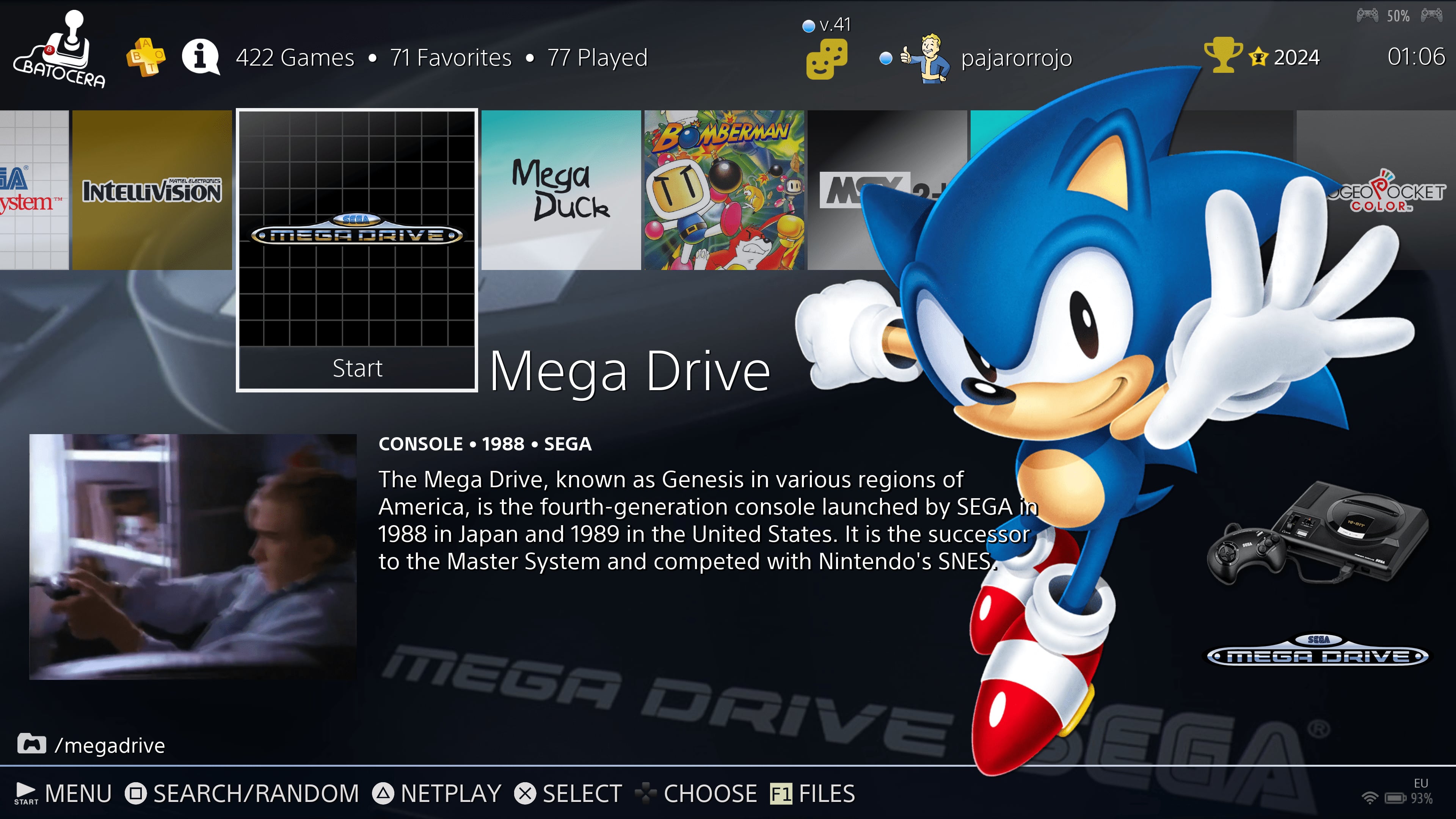Select the Sega Master System tile

click(x=35, y=190)
